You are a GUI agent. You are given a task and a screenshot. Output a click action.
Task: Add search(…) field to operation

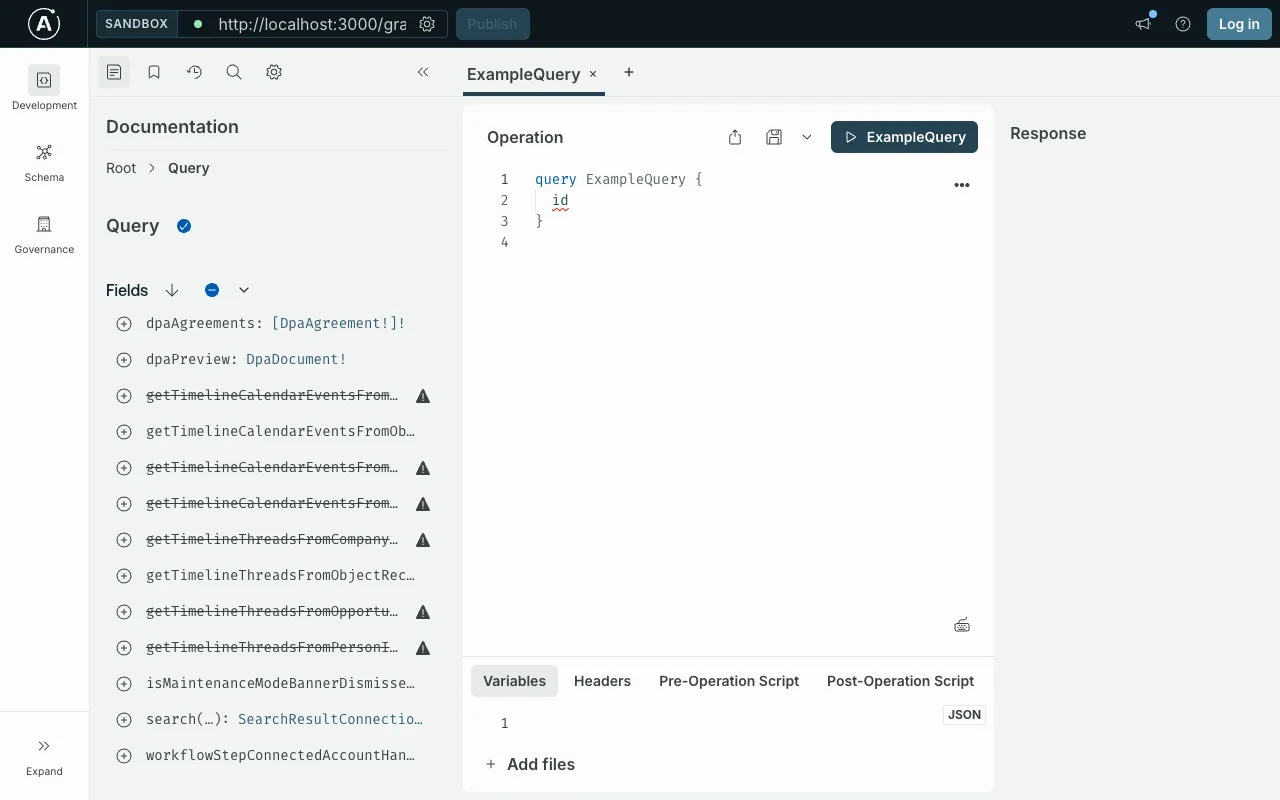(x=124, y=720)
